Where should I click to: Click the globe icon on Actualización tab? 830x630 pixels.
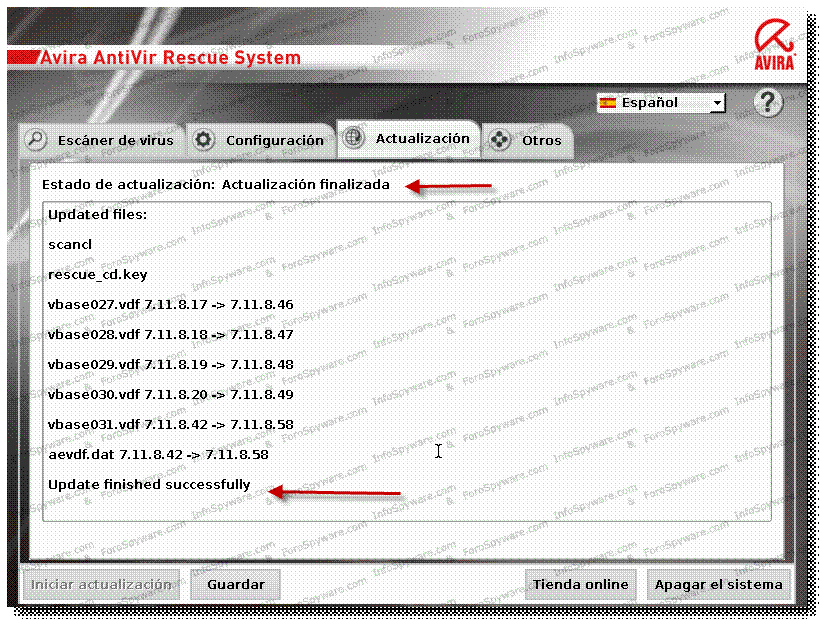pos(354,138)
